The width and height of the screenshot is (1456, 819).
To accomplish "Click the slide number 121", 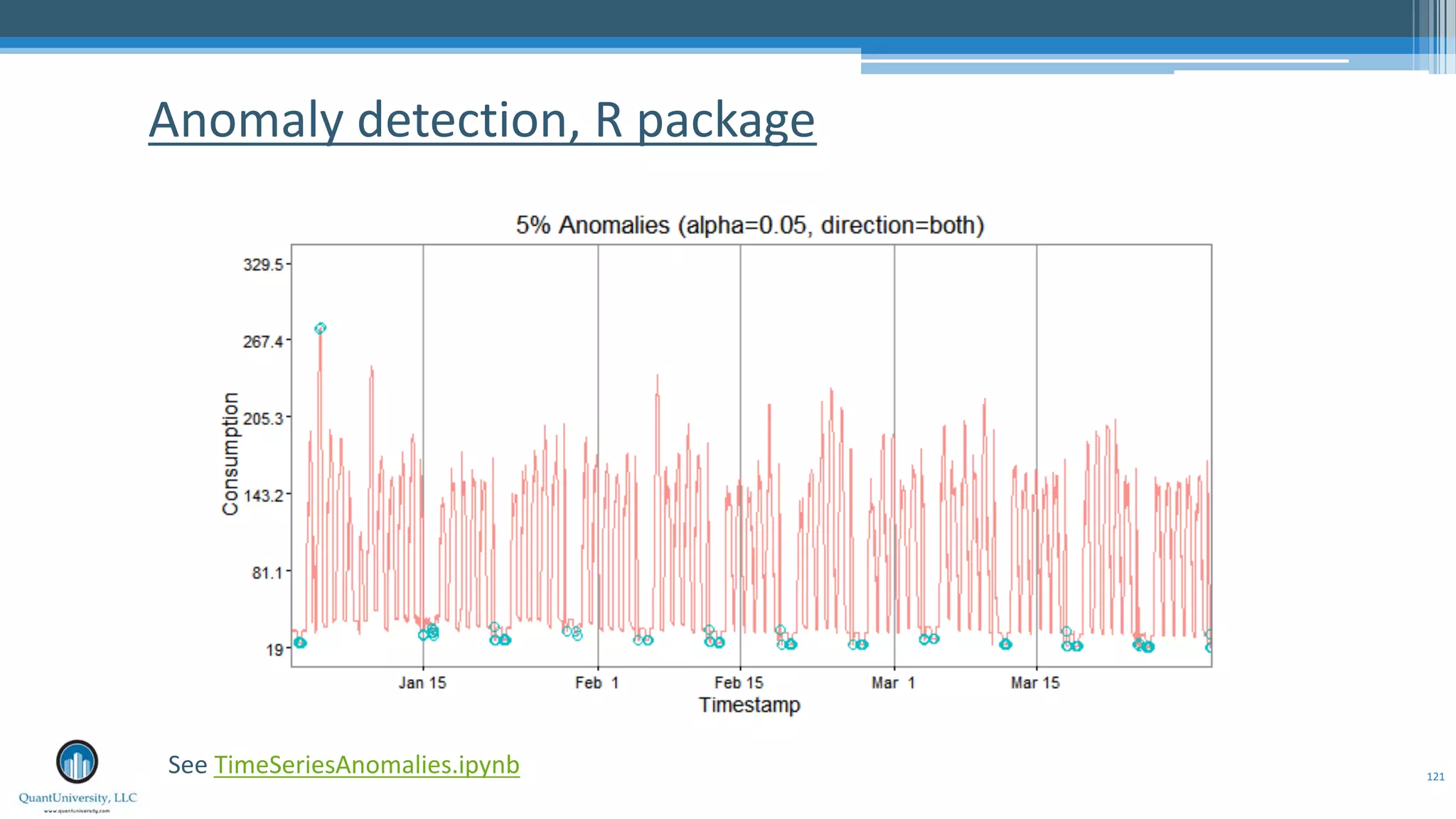I will coord(1435,776).
